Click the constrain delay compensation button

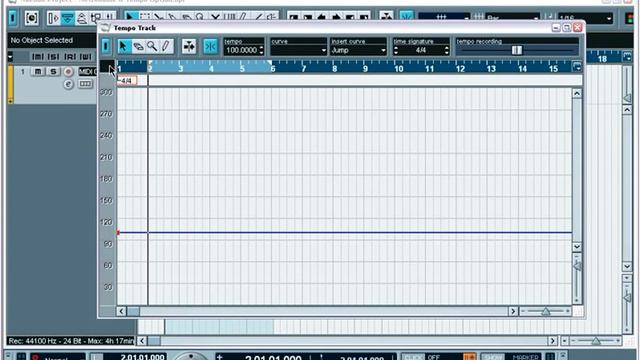pyautogui.click(x=31, y=18)
